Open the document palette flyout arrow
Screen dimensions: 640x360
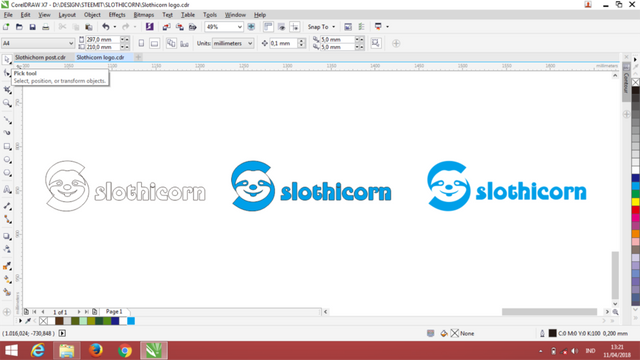pyautogui.click(x=20, y=321)
